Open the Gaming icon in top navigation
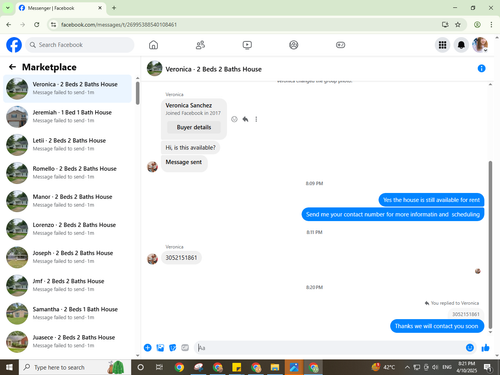500x375 pixels. point(340,45)
